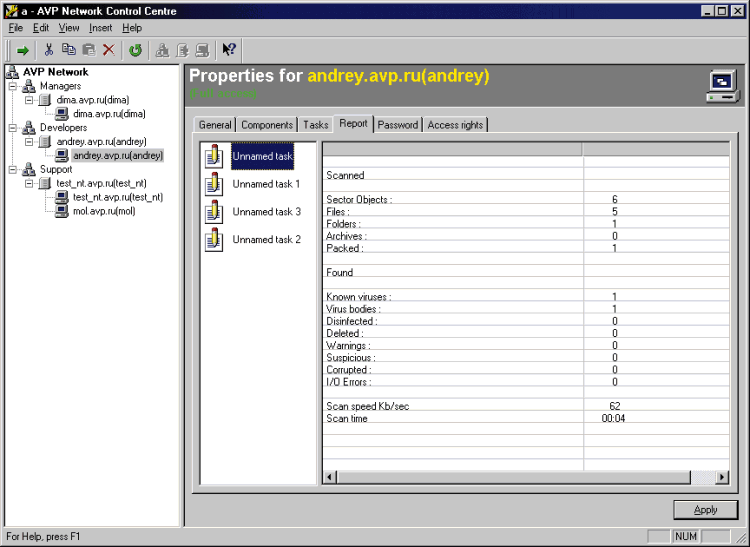This screenshot has width=750, height=547.
Task: Select the mol.avp.ru(mol) tree item
Action: [x=104, y=211]
